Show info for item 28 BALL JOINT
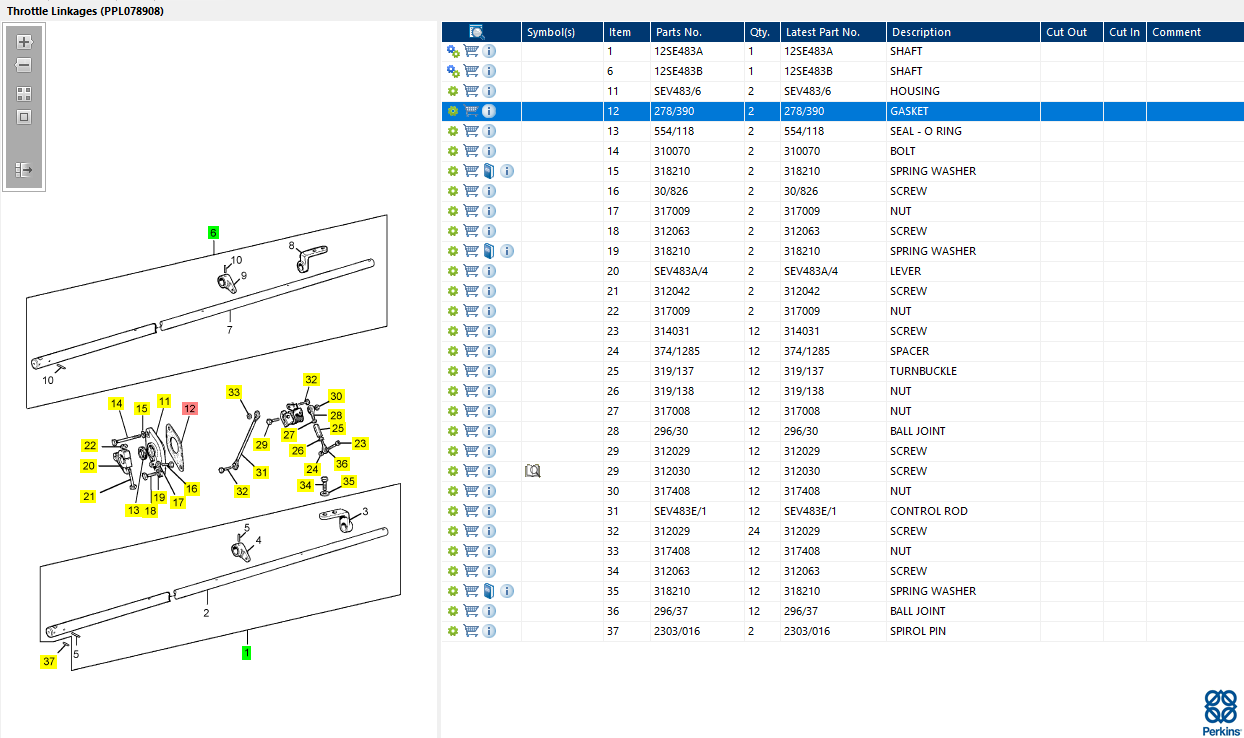Image resolution: width=1244 pixels, height=738 pixels. tap(489, 431)
